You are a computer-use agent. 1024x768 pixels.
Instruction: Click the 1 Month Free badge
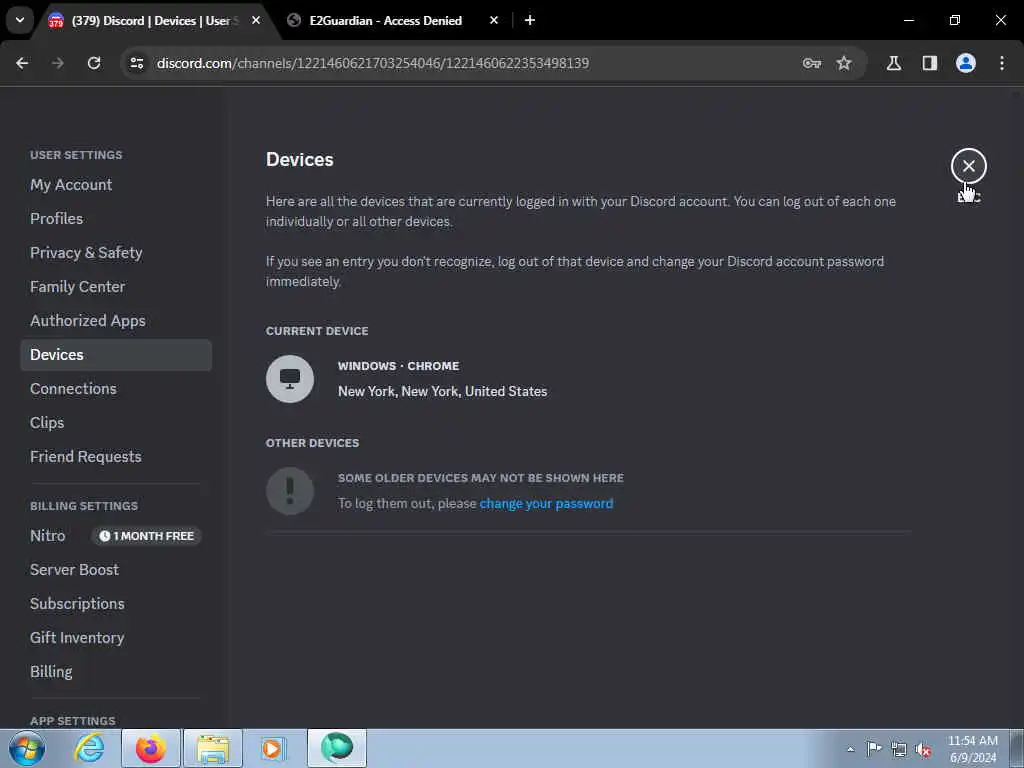[x=146, y=536]
